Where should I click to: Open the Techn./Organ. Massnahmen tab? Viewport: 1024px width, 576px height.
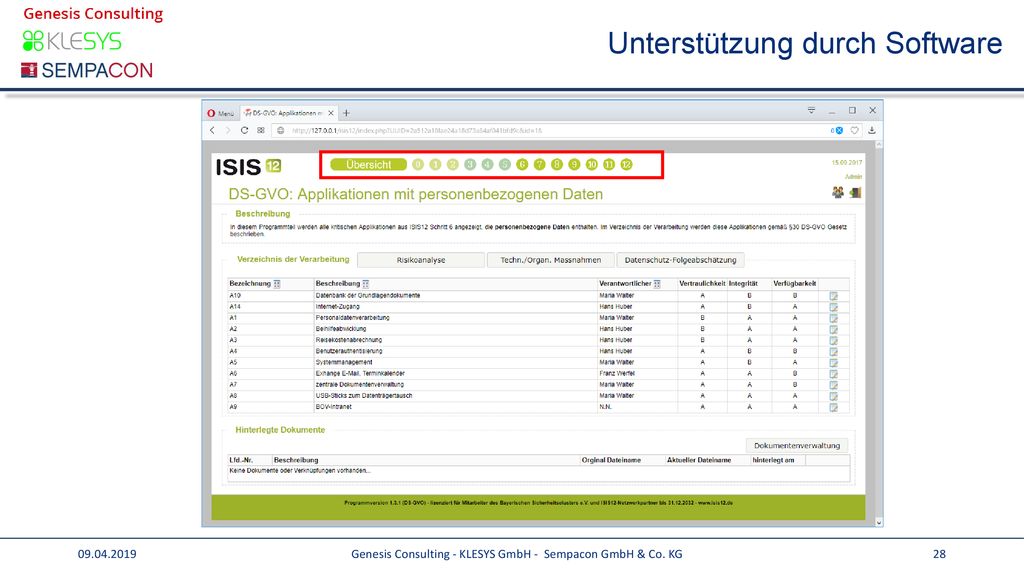click(x=551, y=260)
